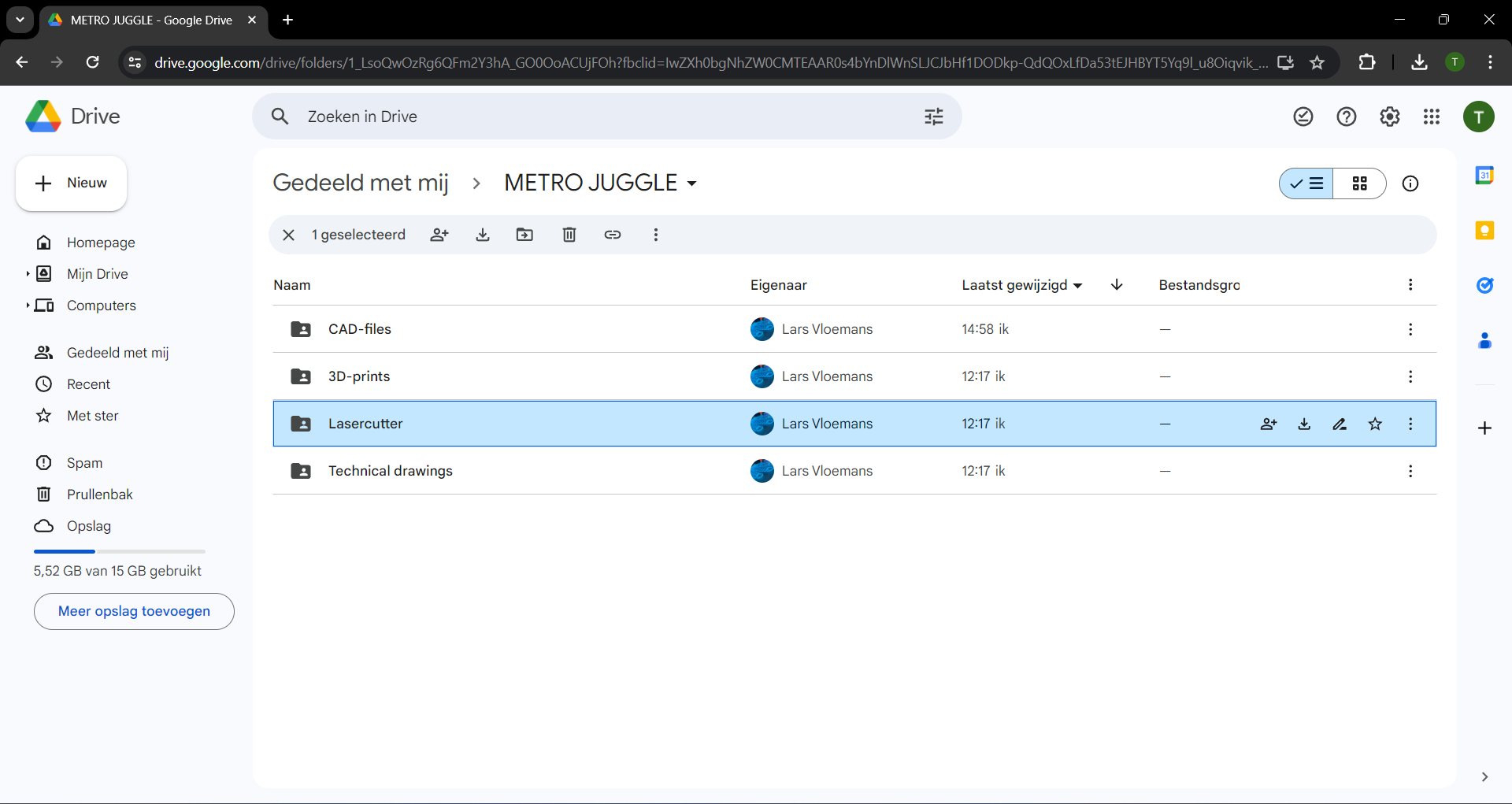The height and width of the screenshot is (804, 1512).
Task: Open more options for Lasercutter row
Action: pos(1410,424)
